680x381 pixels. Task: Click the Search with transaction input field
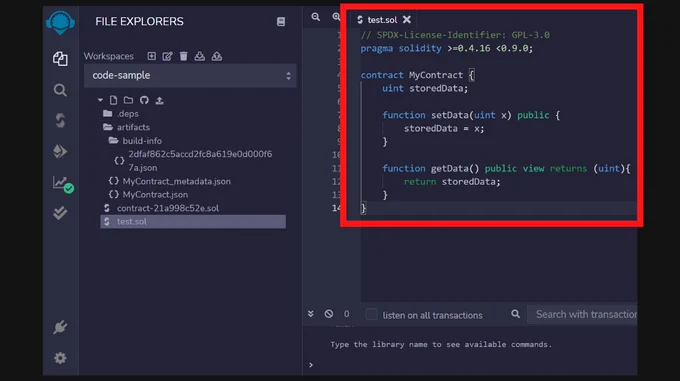582,314
